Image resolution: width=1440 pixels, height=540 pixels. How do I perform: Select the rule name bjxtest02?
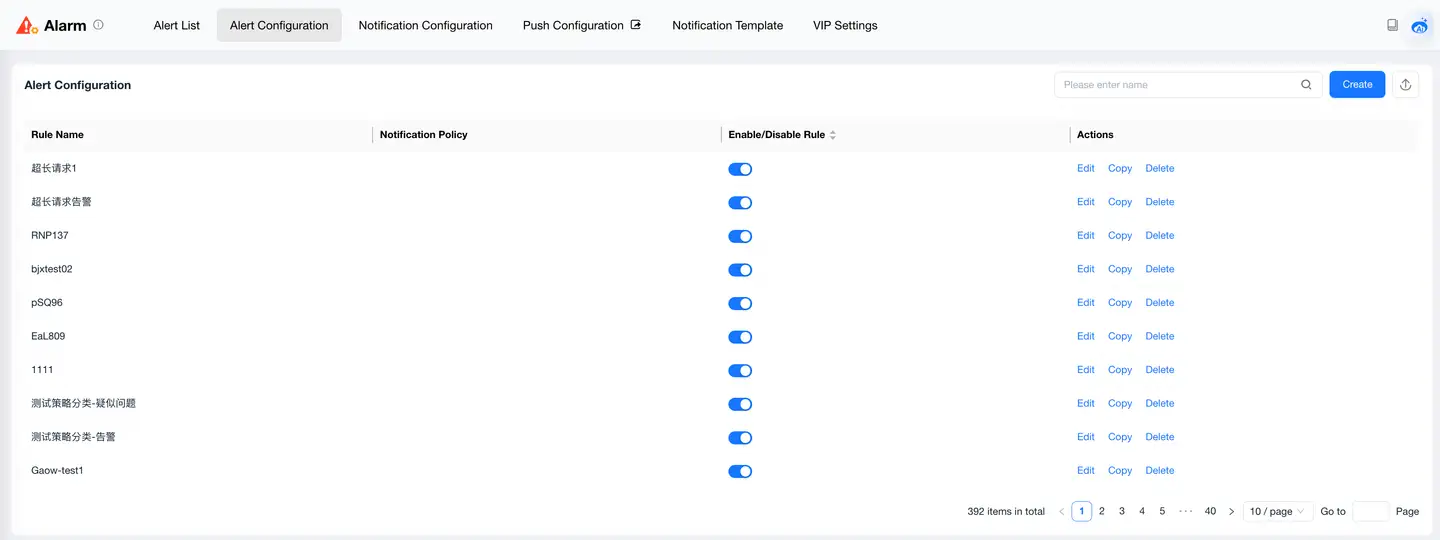[52, 269]
